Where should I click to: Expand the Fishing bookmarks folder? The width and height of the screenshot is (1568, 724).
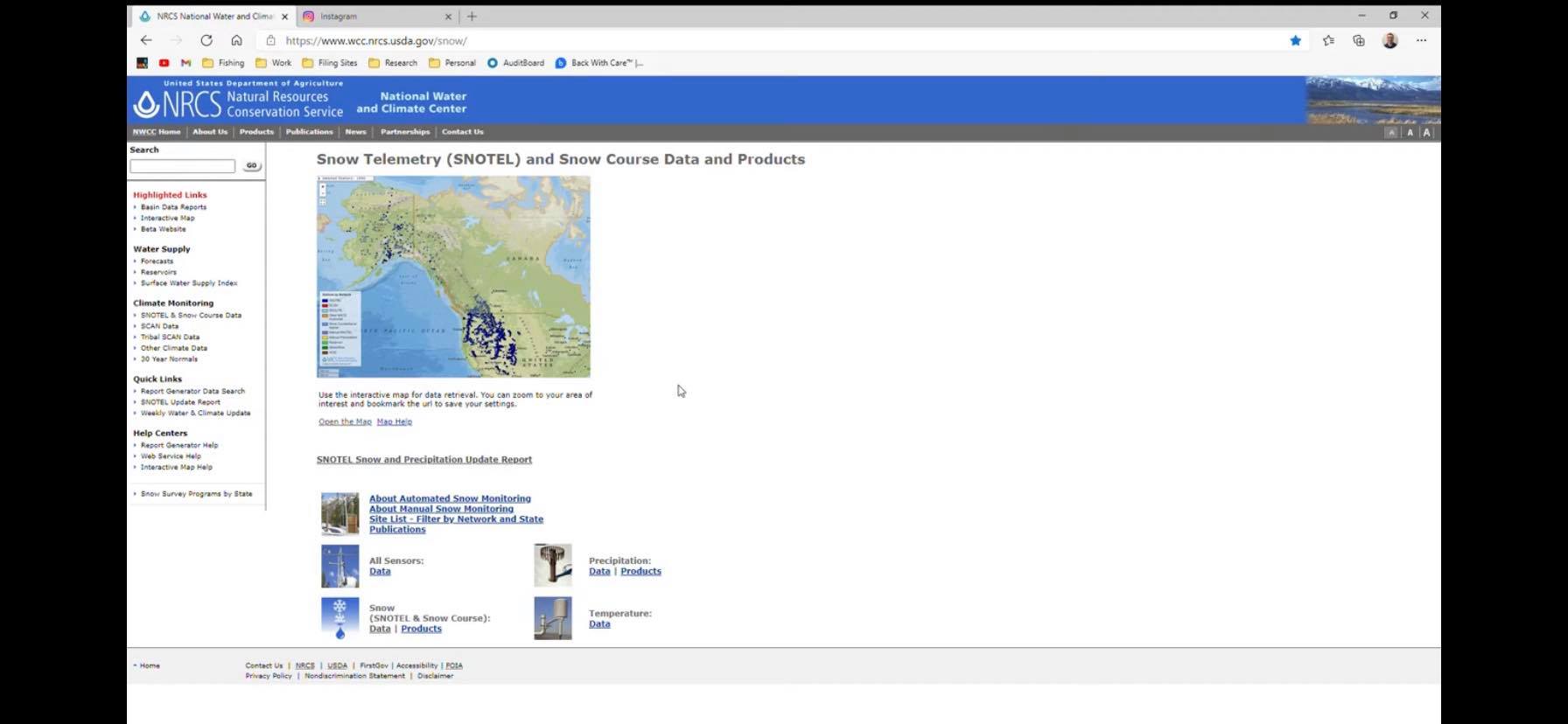point(223,63)
